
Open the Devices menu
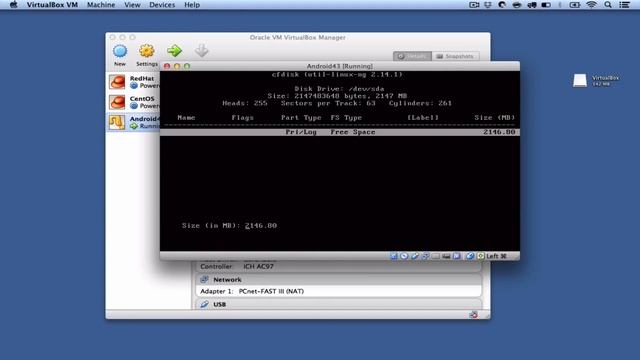click(x=162, y=5)
